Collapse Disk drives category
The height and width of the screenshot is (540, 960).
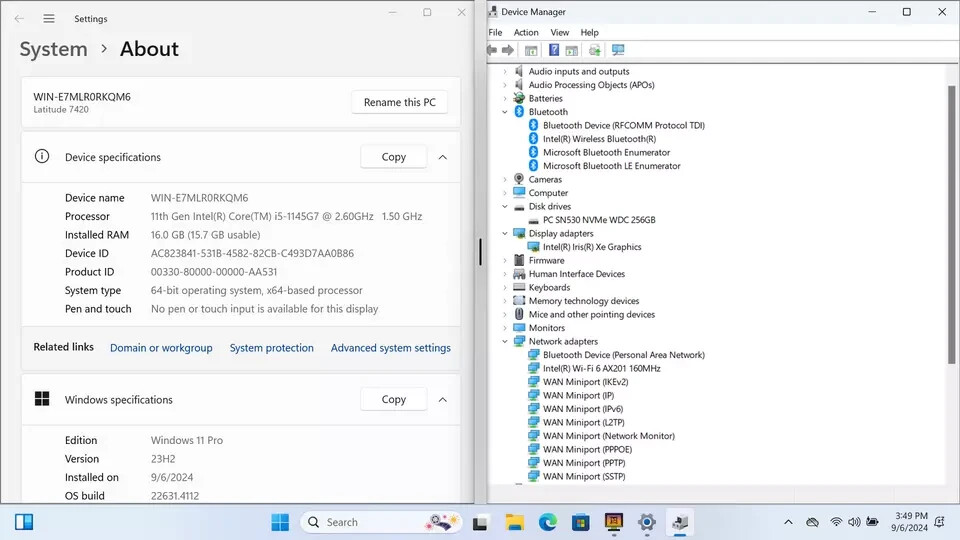505,206
